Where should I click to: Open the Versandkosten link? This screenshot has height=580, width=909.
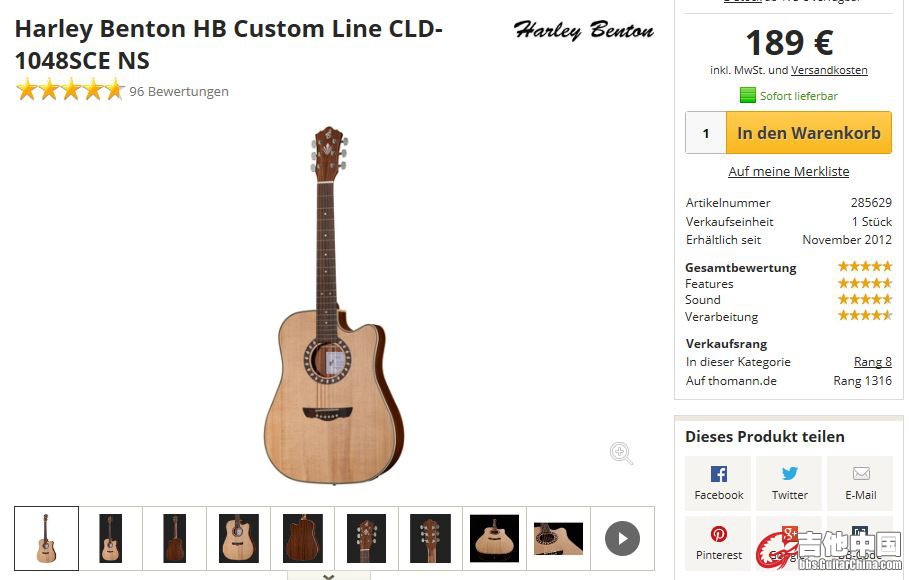coord(829,70)
